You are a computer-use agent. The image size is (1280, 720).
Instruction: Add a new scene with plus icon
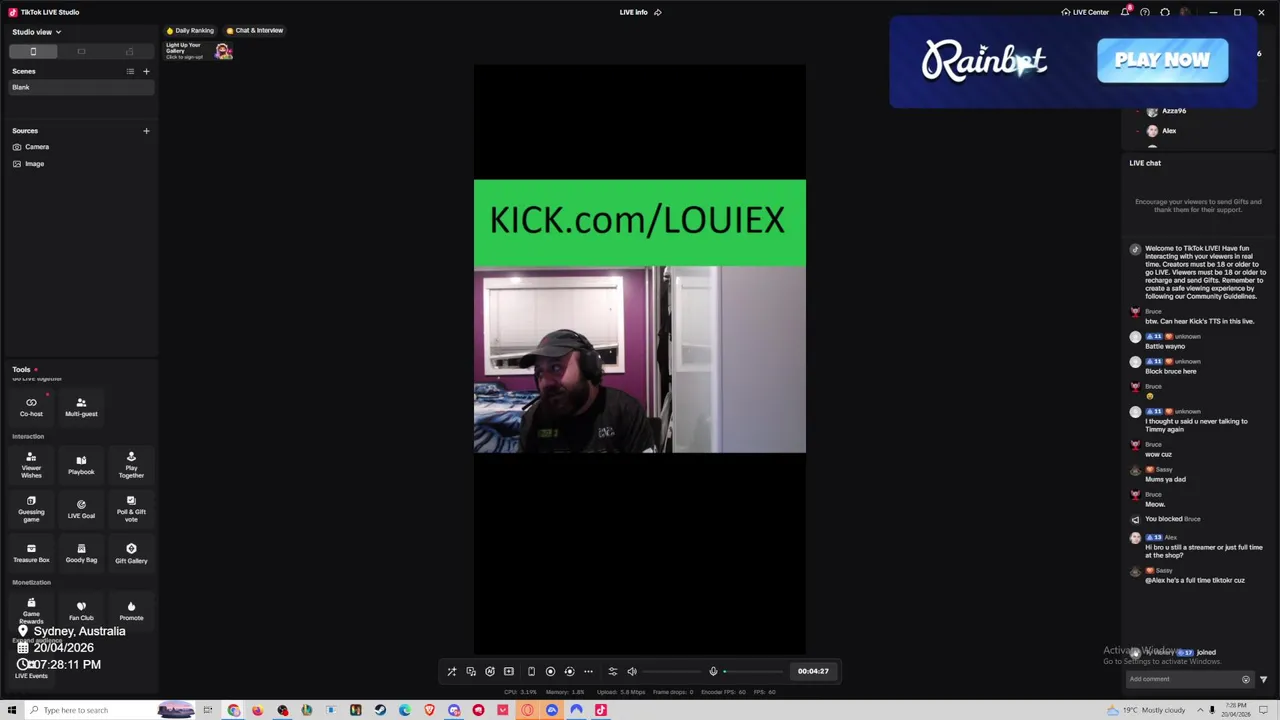click(146, 71)
